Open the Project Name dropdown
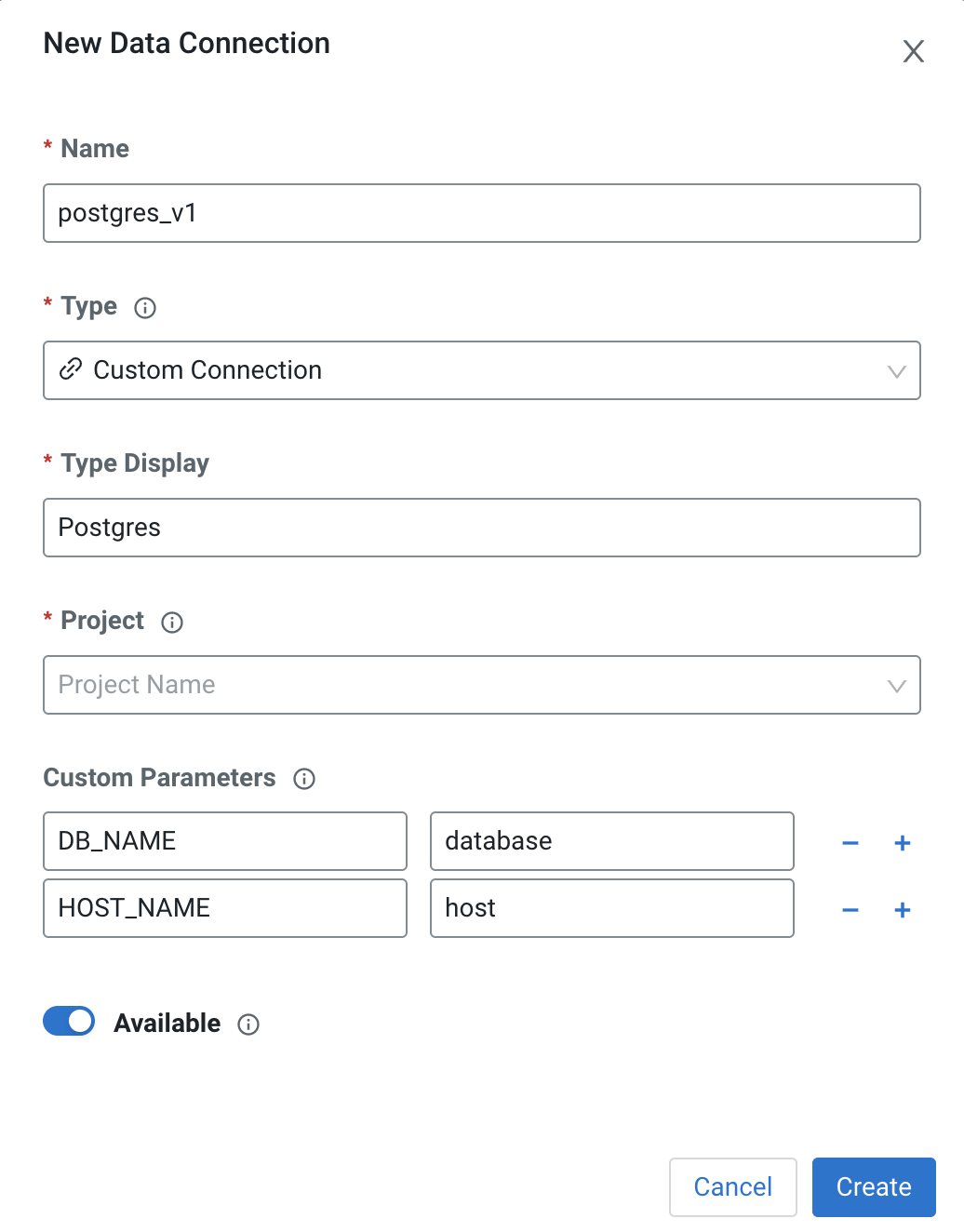The image size is (964, 1232). (481, 685)
